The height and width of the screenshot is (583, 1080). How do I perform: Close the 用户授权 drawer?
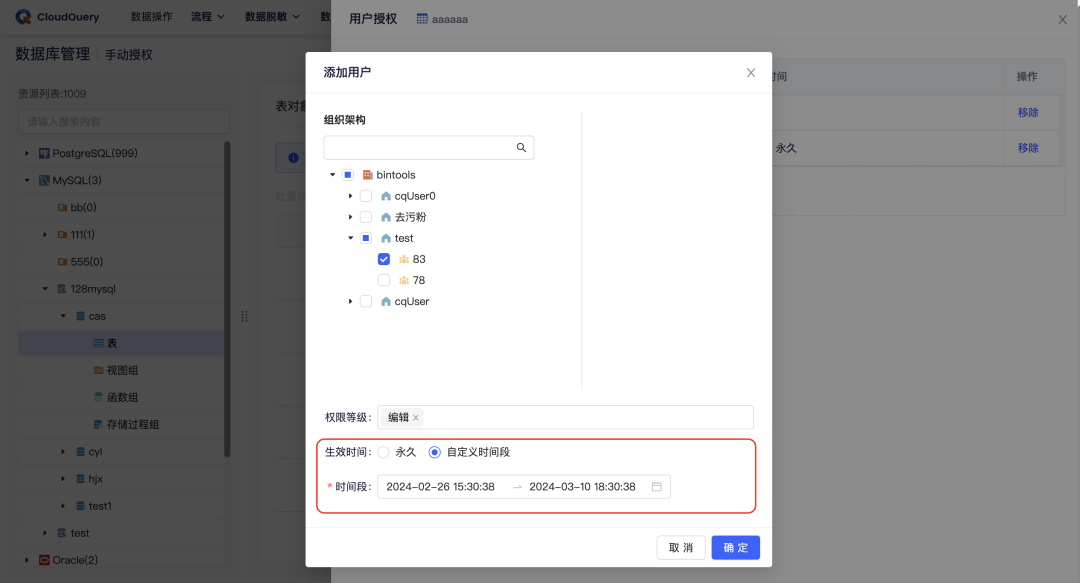(1062, 19)
